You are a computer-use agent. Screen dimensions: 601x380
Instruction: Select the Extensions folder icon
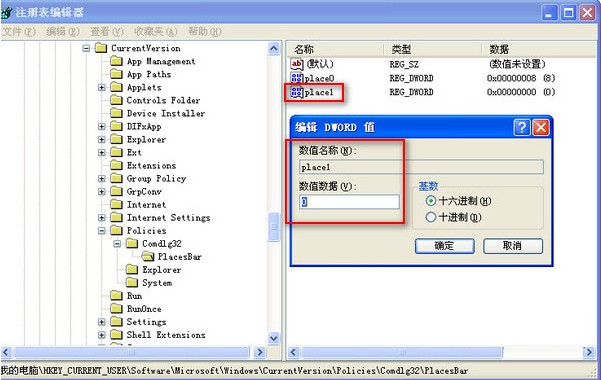pyautogui.click(x=116, y=165)
